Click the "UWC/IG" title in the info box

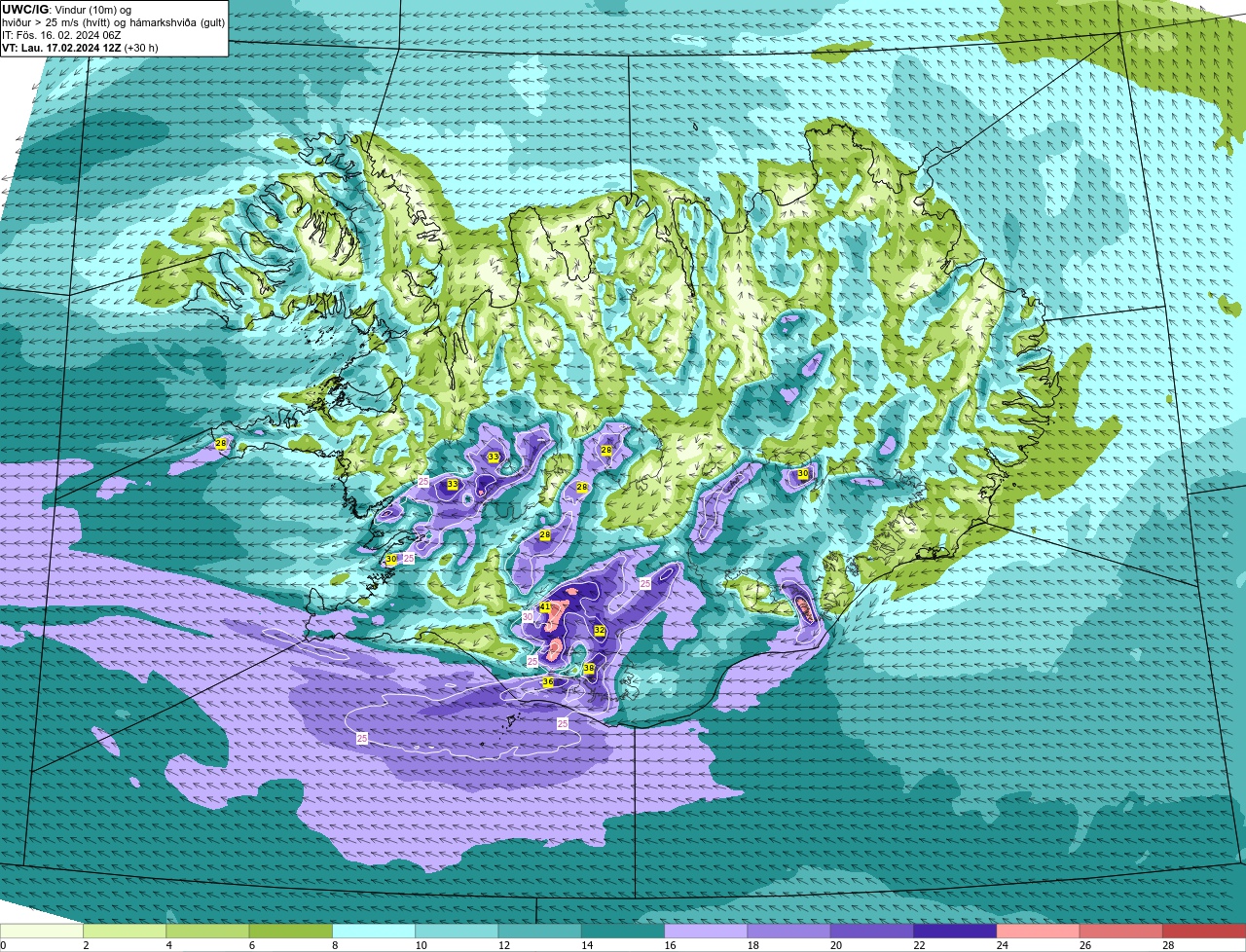tap(23, 9)
